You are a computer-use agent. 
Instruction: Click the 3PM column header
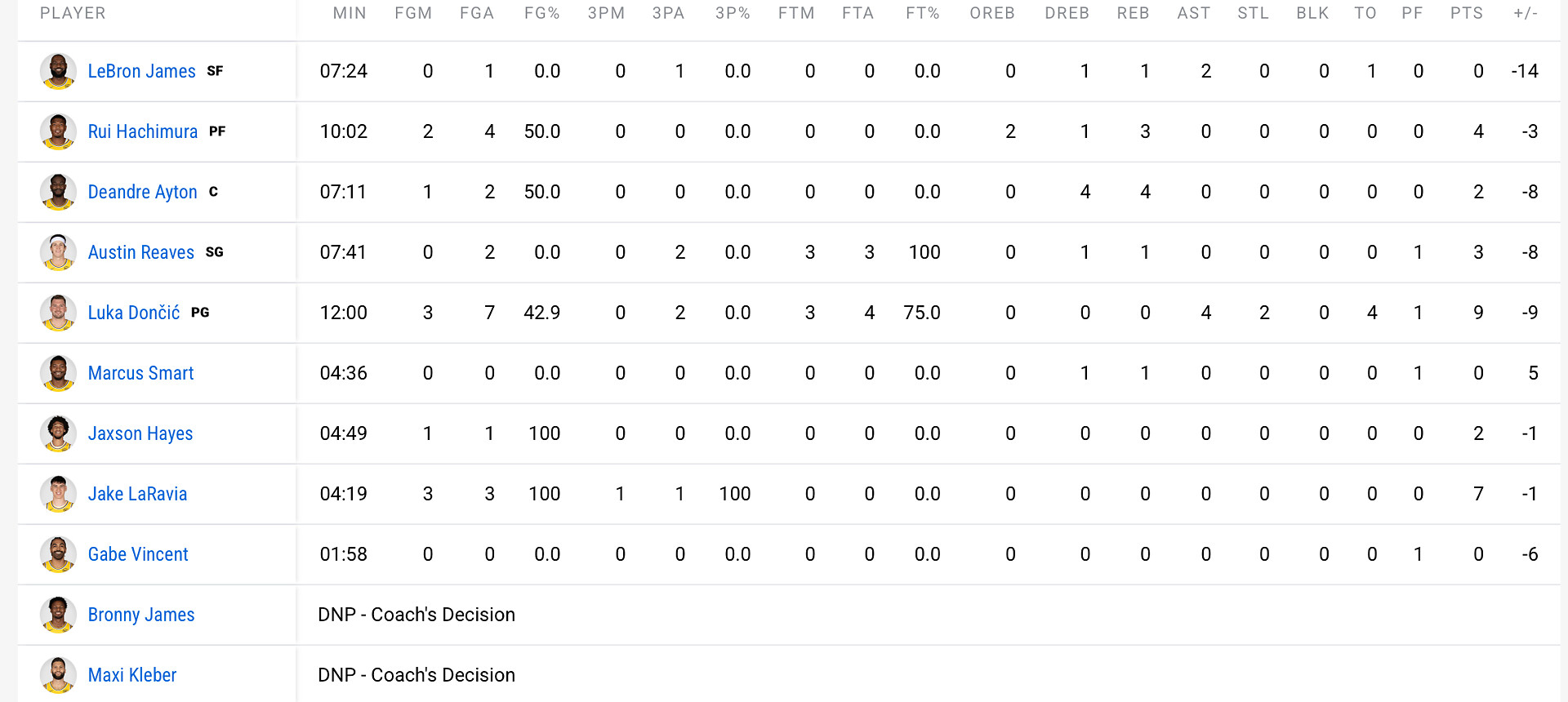(x=606, y=13)
